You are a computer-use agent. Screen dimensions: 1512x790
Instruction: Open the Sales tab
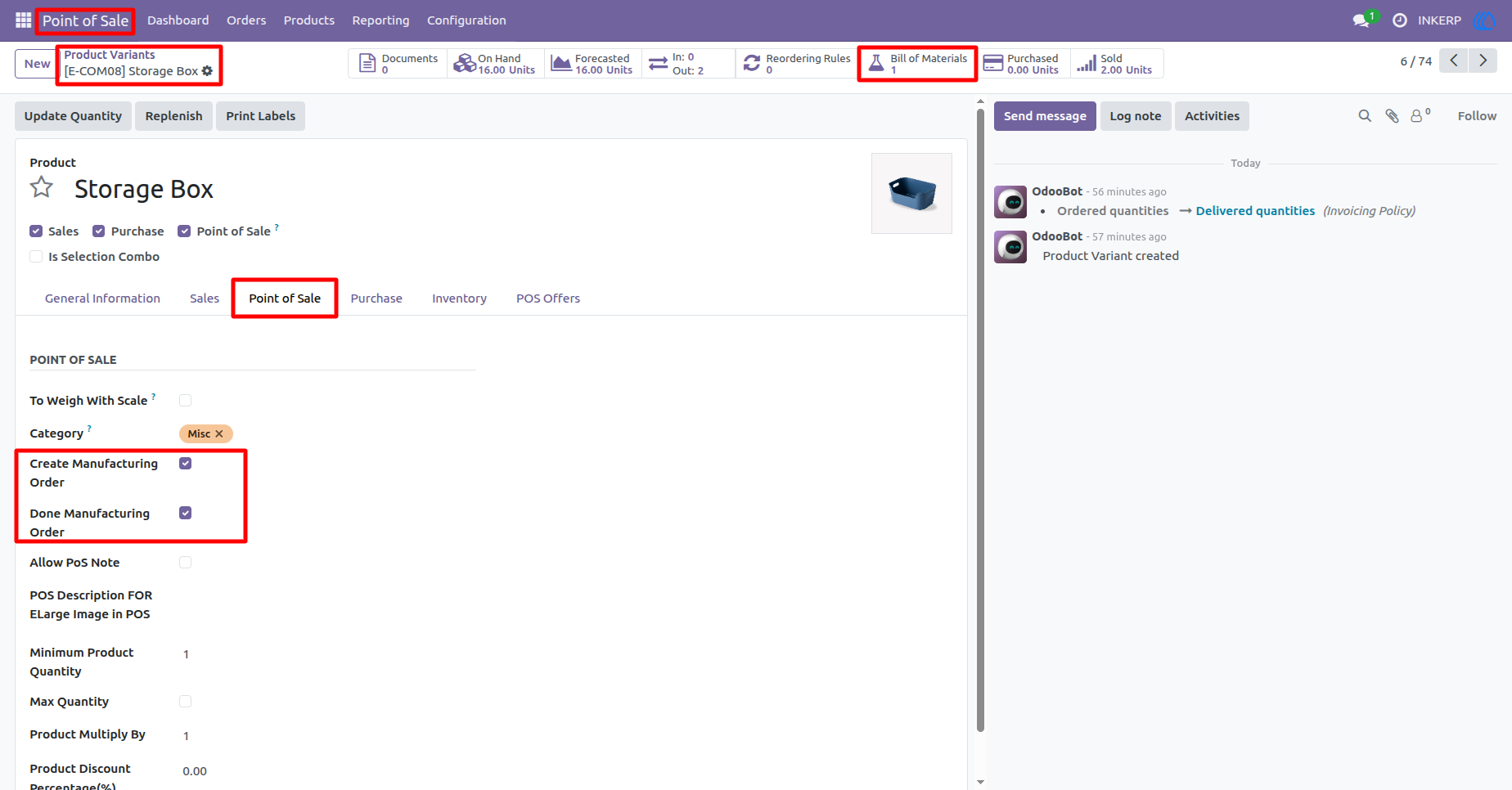point(205,298)
